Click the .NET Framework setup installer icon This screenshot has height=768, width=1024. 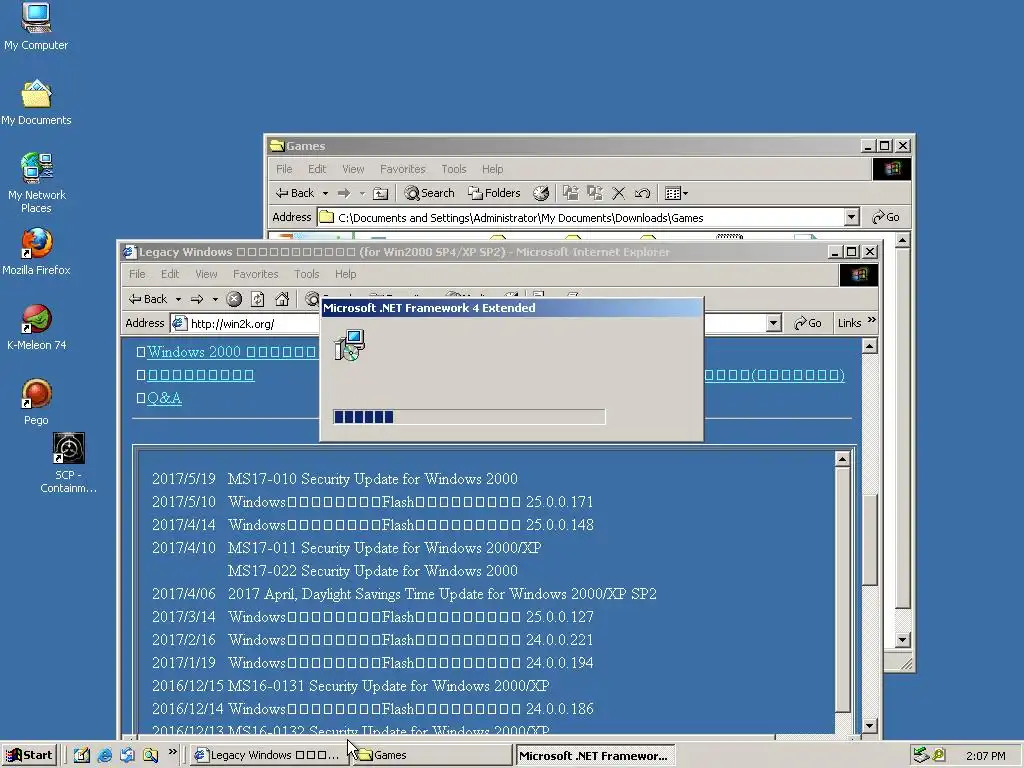[350, 345]
